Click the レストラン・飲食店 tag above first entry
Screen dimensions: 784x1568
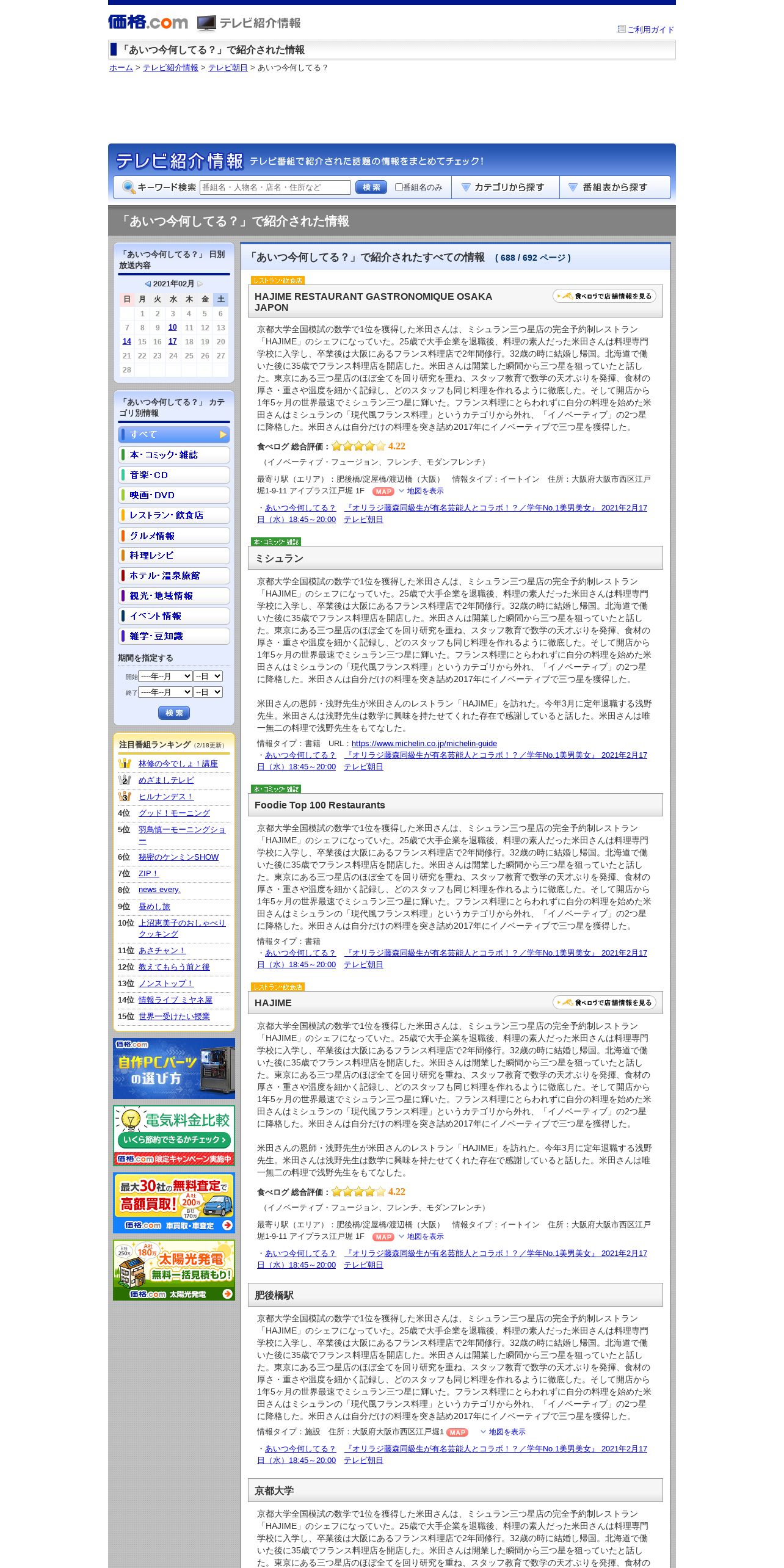278,280
